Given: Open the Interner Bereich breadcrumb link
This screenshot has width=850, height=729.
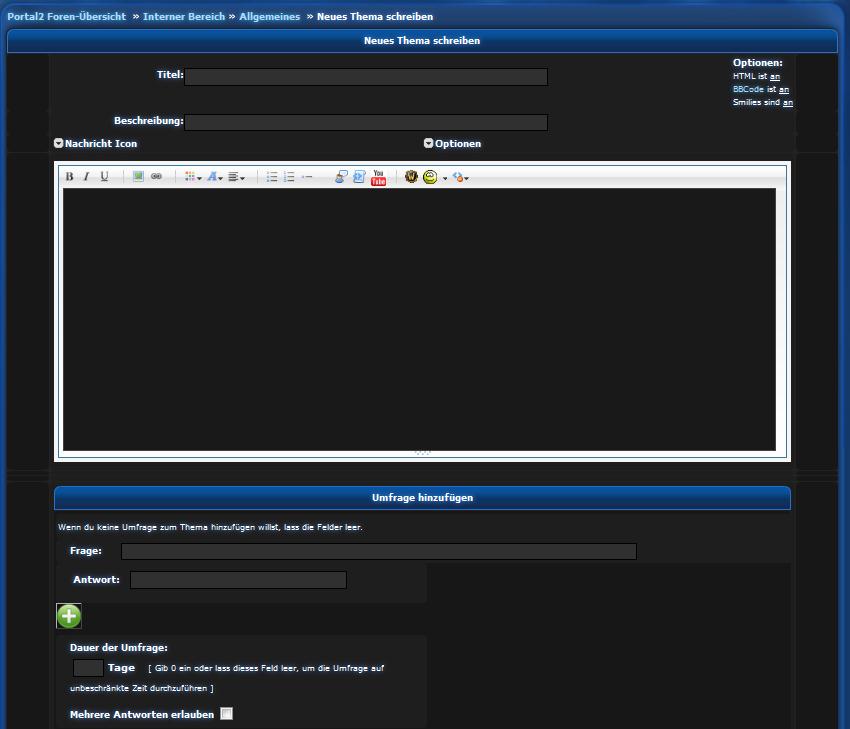Looking at the screenshot, I should [184, 16].
